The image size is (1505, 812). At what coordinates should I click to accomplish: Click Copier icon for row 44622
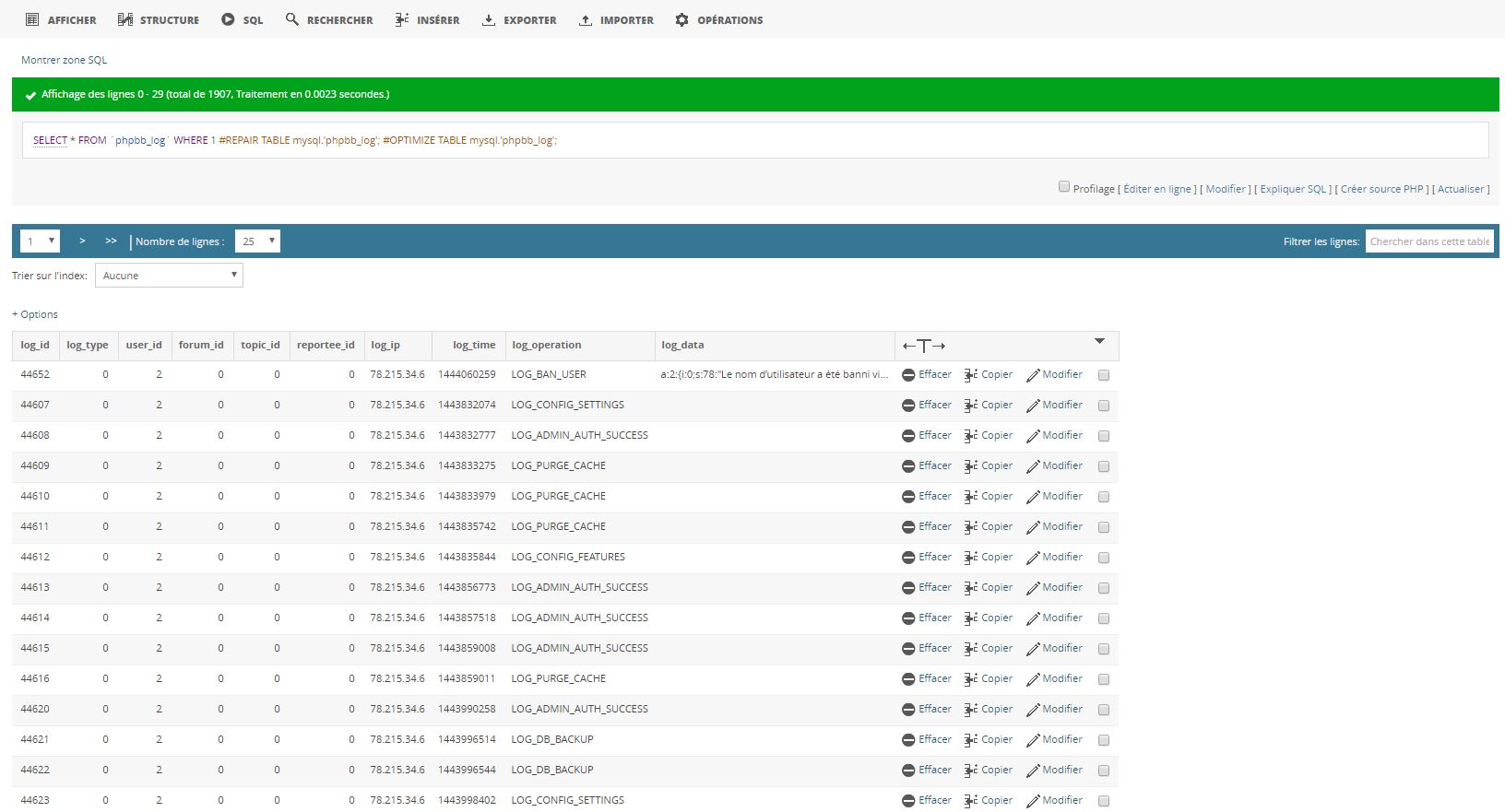[970, 771]
